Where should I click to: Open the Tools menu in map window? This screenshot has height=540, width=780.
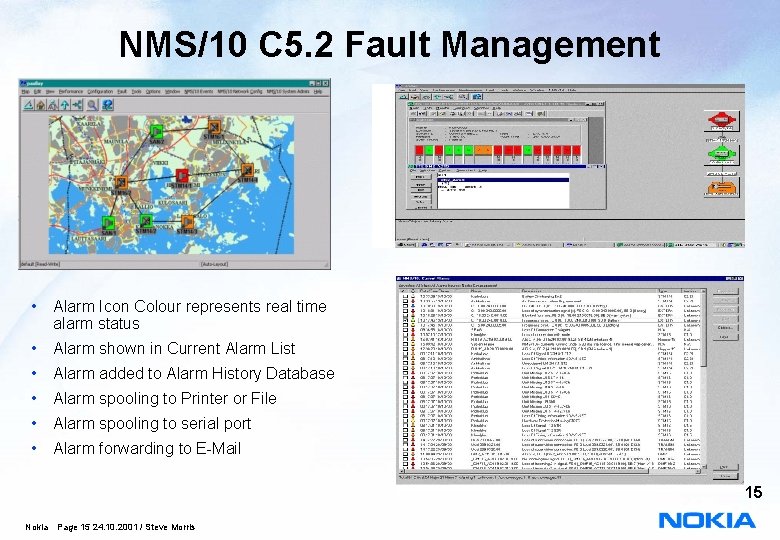(136, 91)
